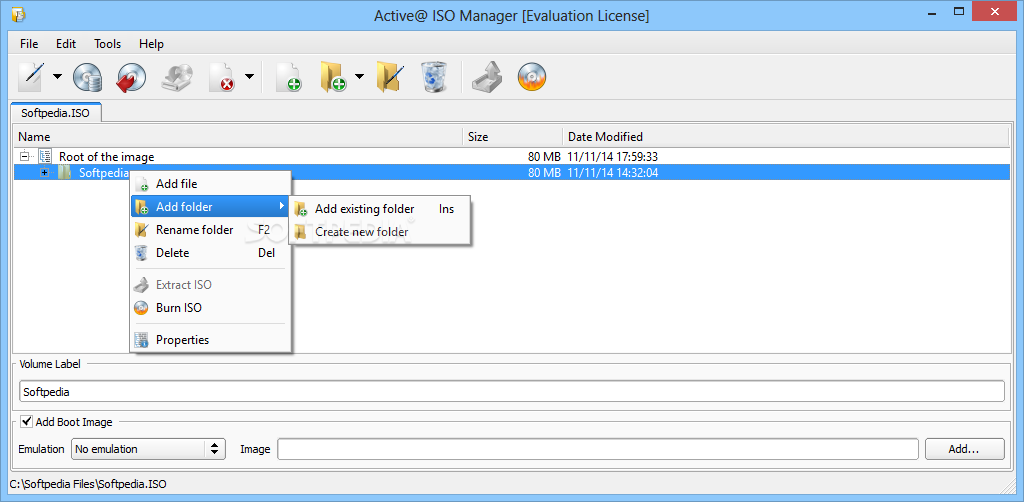Click the Add folder toolbar icon
This screenshot has height=502, width=1024.
pyautogui.click(x=332, y=76)
